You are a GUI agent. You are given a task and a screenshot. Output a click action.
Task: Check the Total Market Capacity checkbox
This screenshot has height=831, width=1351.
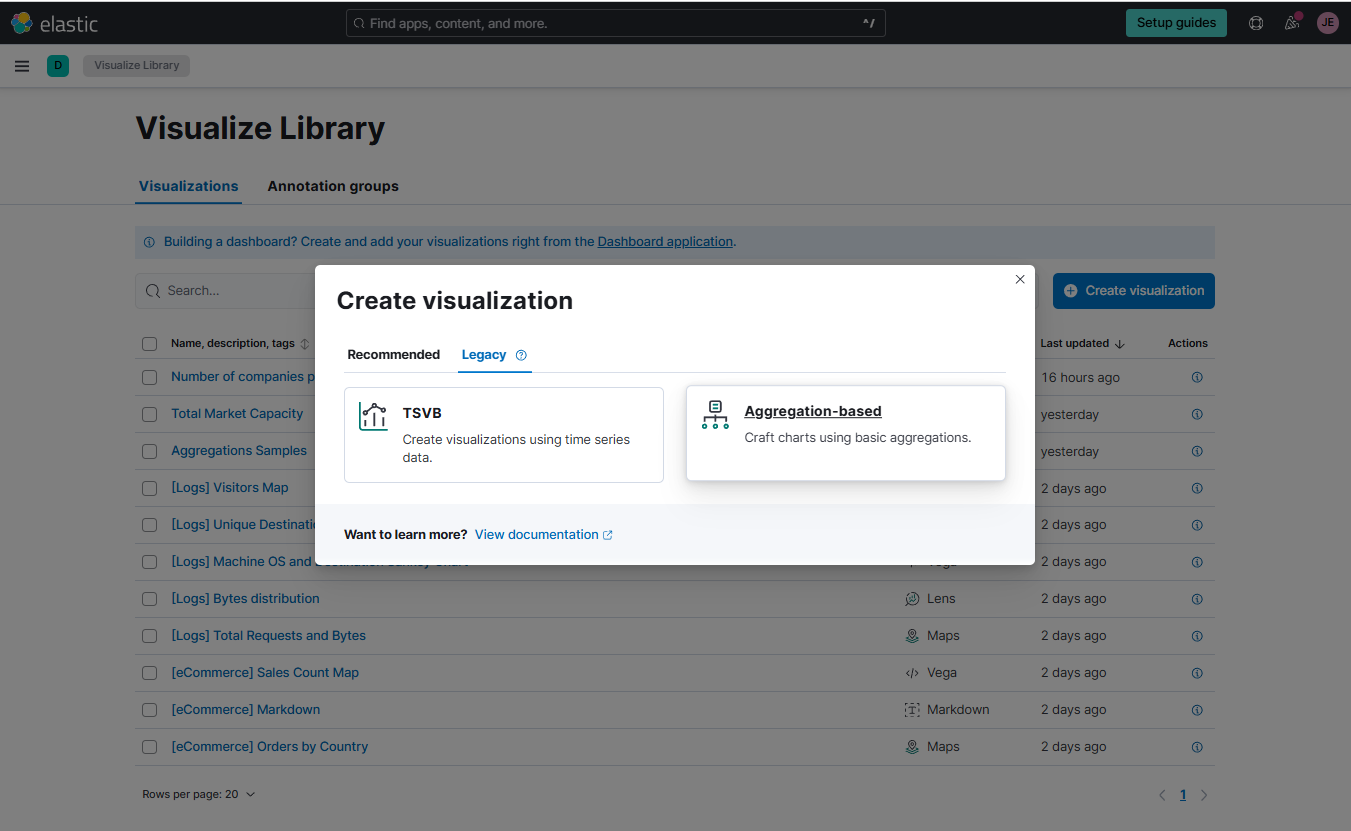pyautogui.click(x=149, y=414)
